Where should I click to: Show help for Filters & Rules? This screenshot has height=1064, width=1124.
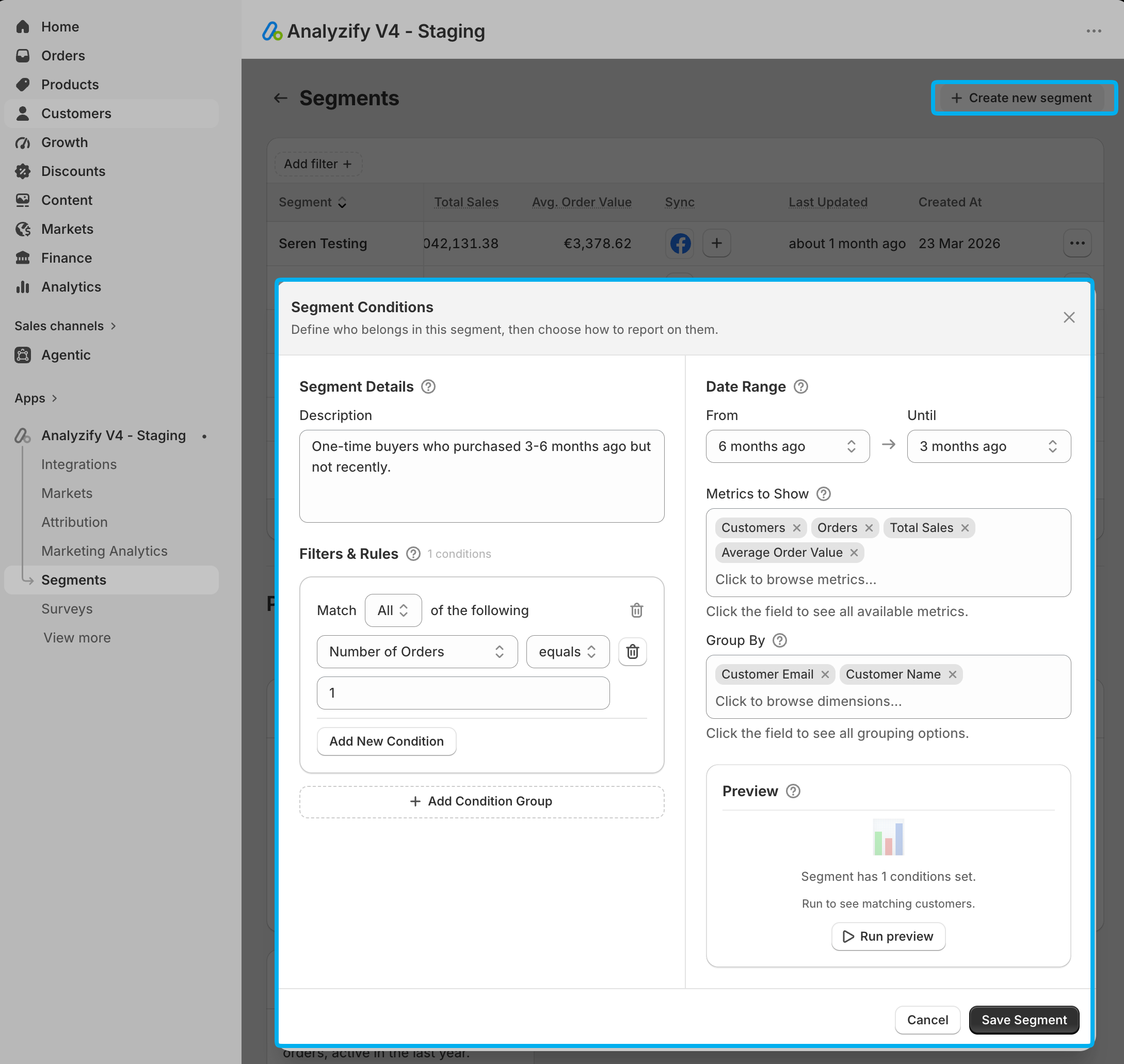413,554
